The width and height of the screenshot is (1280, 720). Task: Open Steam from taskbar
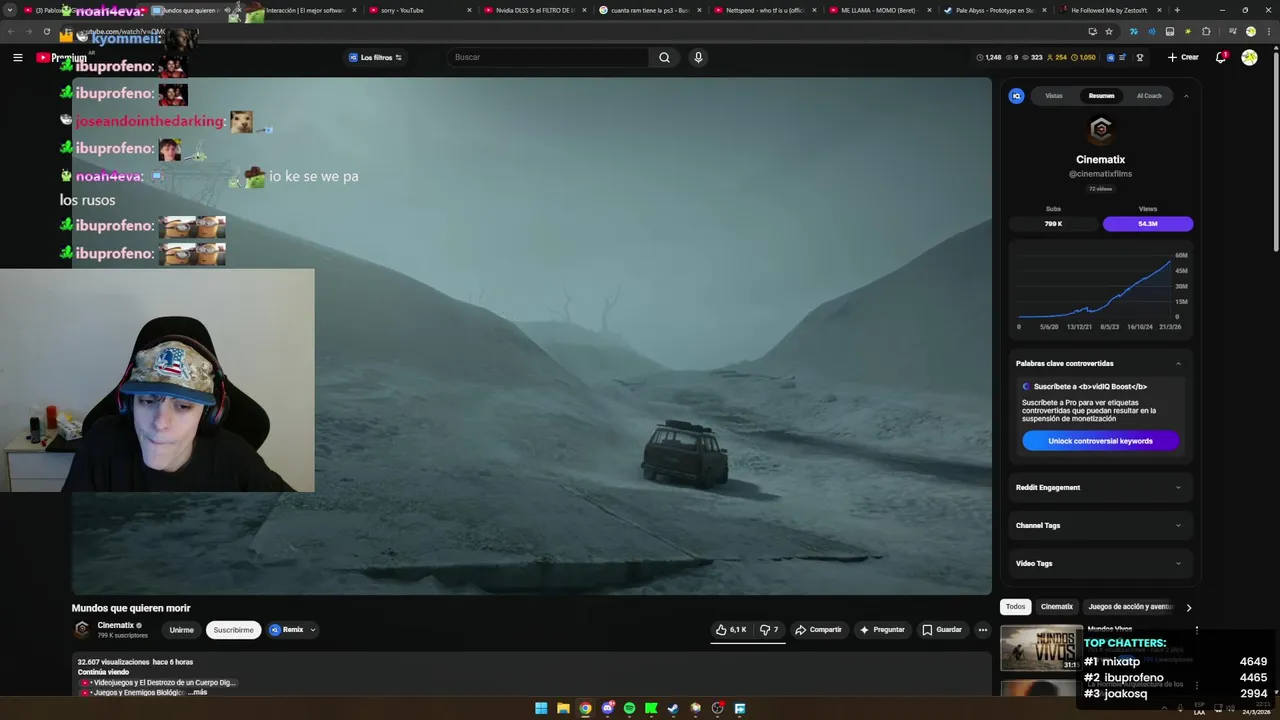673,708
